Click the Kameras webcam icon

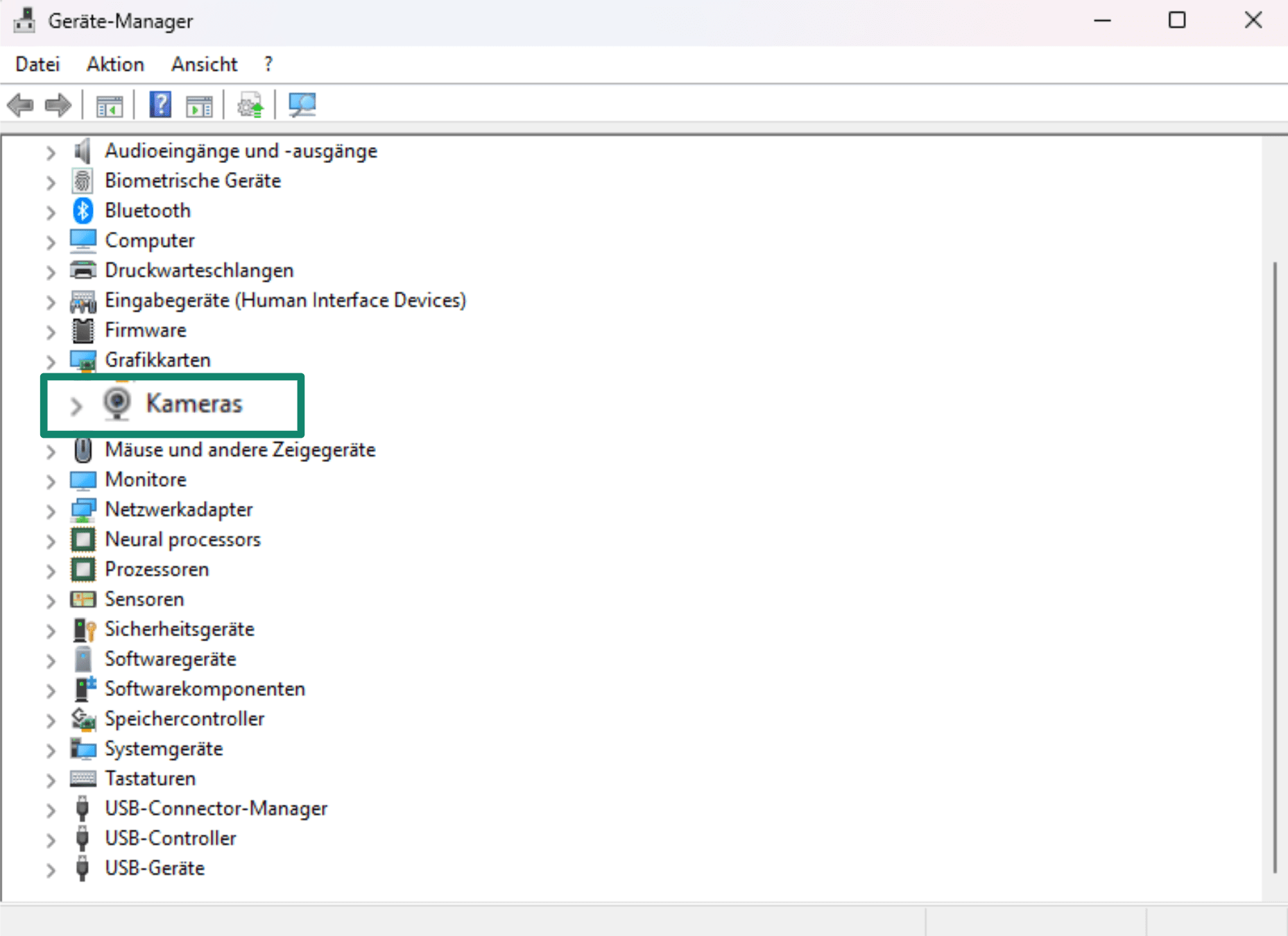(117, 403)
